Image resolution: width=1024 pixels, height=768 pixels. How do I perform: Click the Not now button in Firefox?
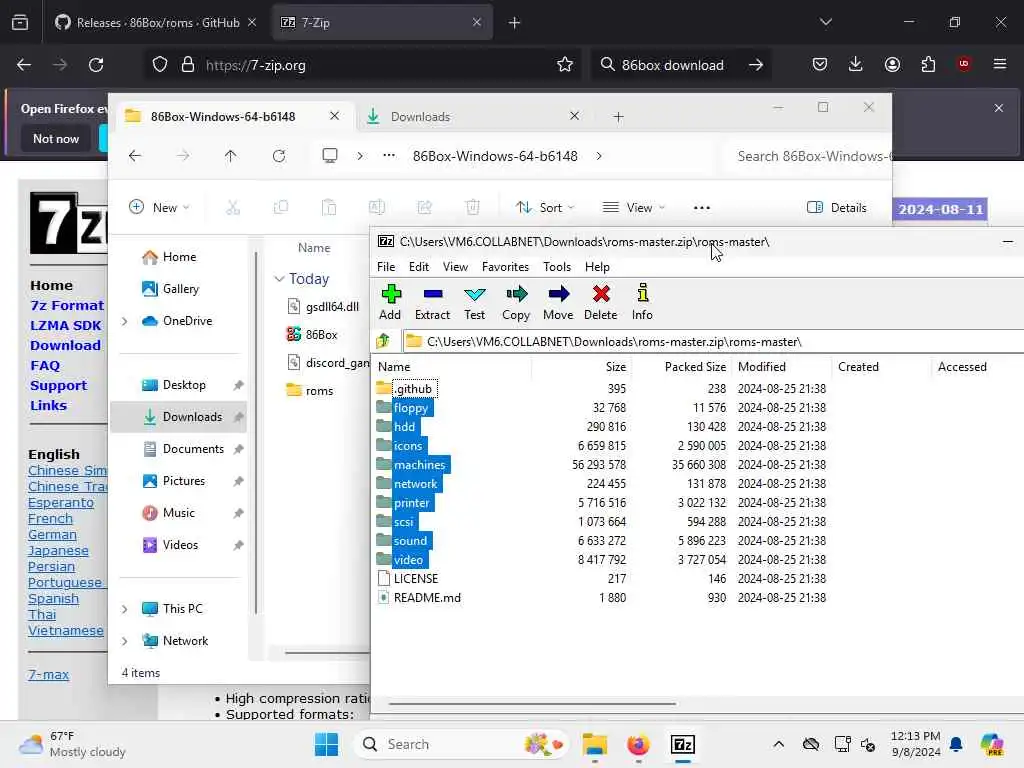tap(56, 138)
